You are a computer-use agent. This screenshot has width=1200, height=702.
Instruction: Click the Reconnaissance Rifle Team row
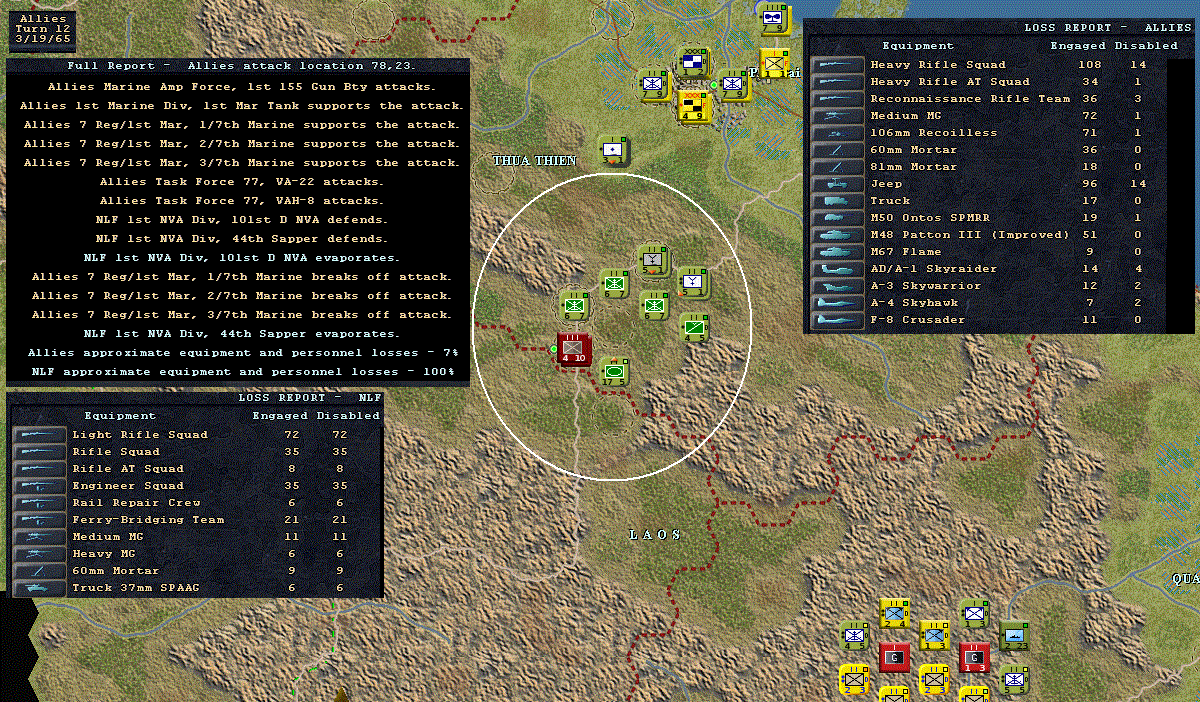pos(990,99)
